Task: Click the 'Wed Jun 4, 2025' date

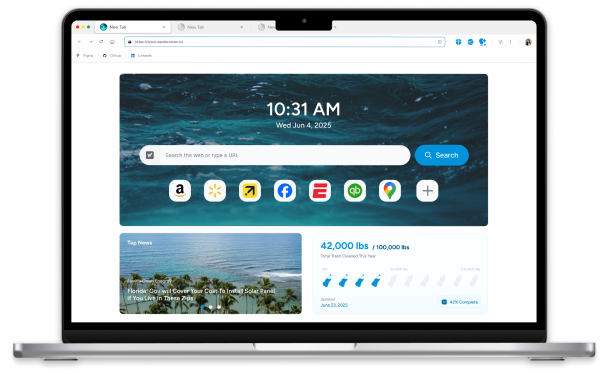Action: coord(303,125)
